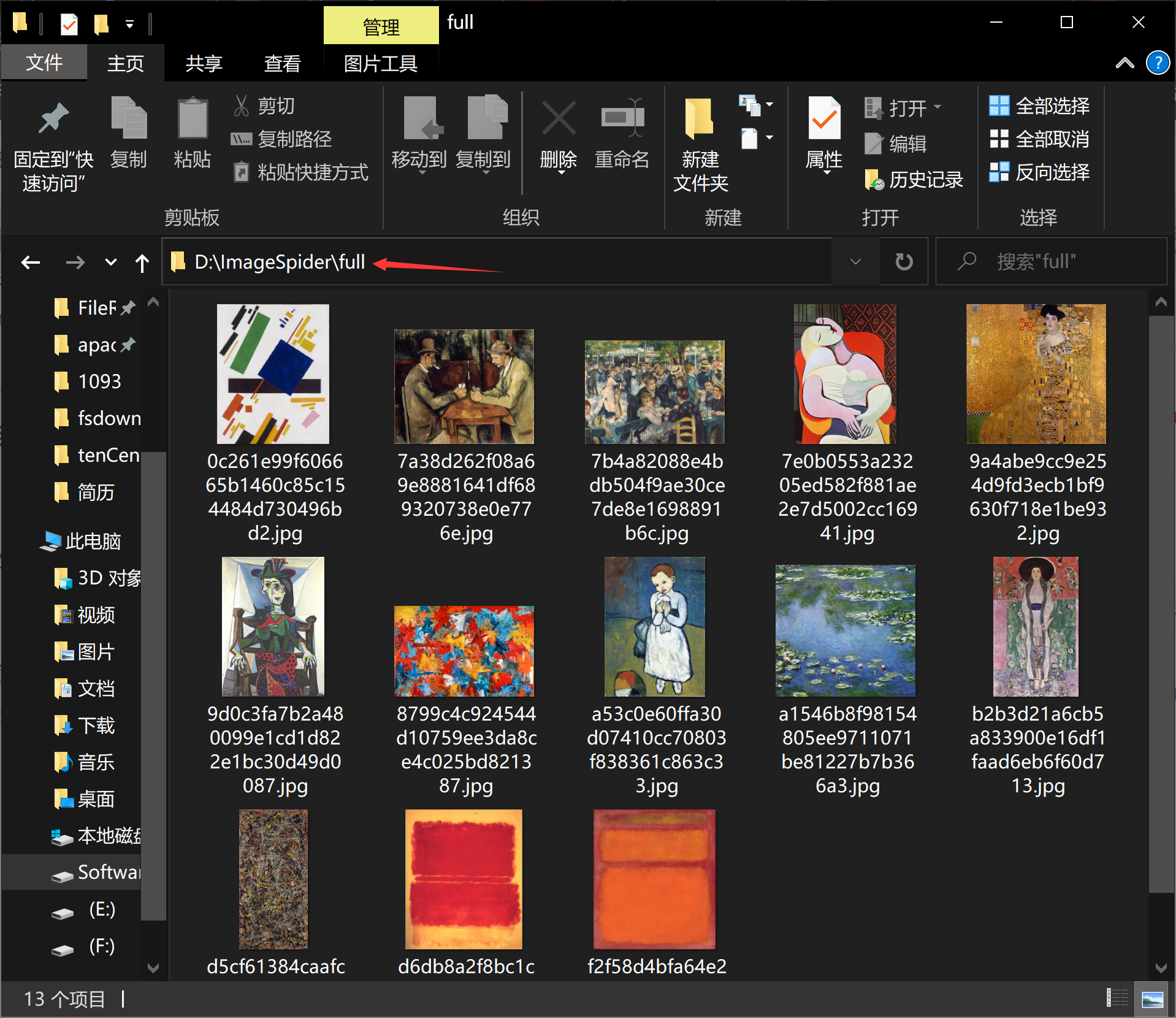Select thumbnail 0c261e99f6066...d2.jpg

273,374
